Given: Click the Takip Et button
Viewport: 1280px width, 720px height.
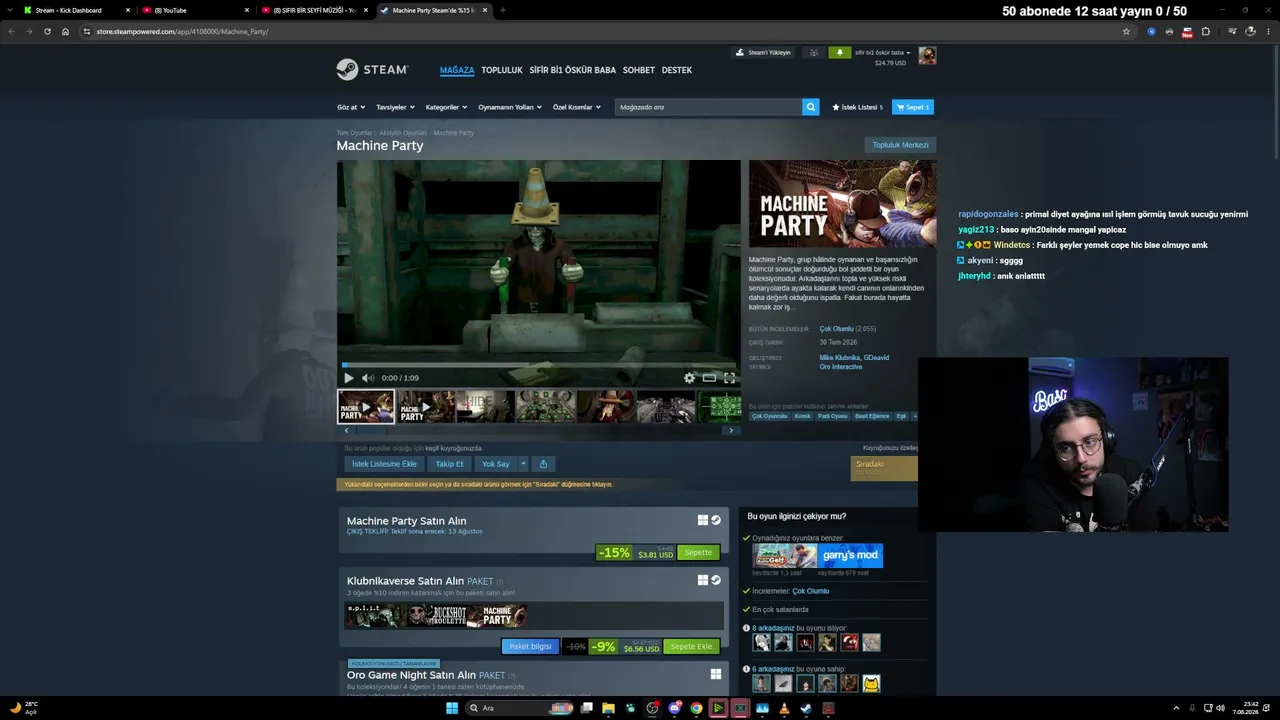Looking at the screenshot, I should point(450,464).
